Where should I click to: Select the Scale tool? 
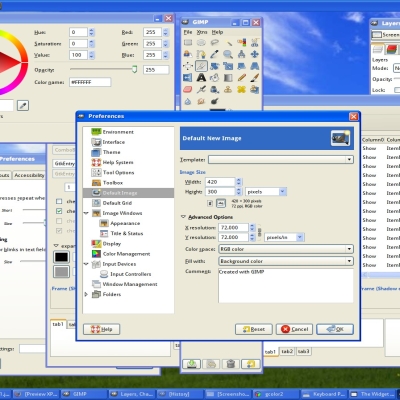coord(228,66)
